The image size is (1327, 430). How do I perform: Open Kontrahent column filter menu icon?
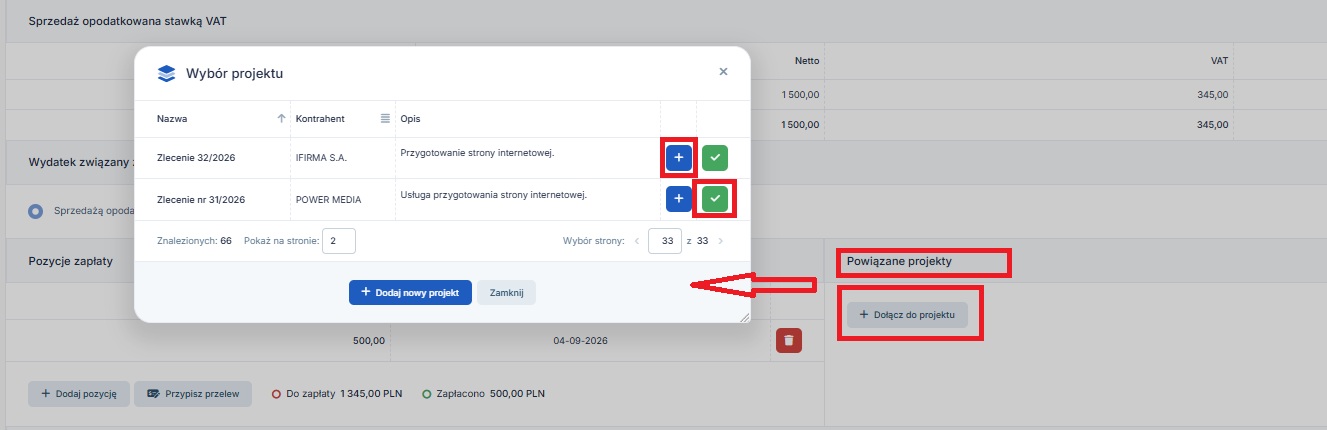point(385,119)
